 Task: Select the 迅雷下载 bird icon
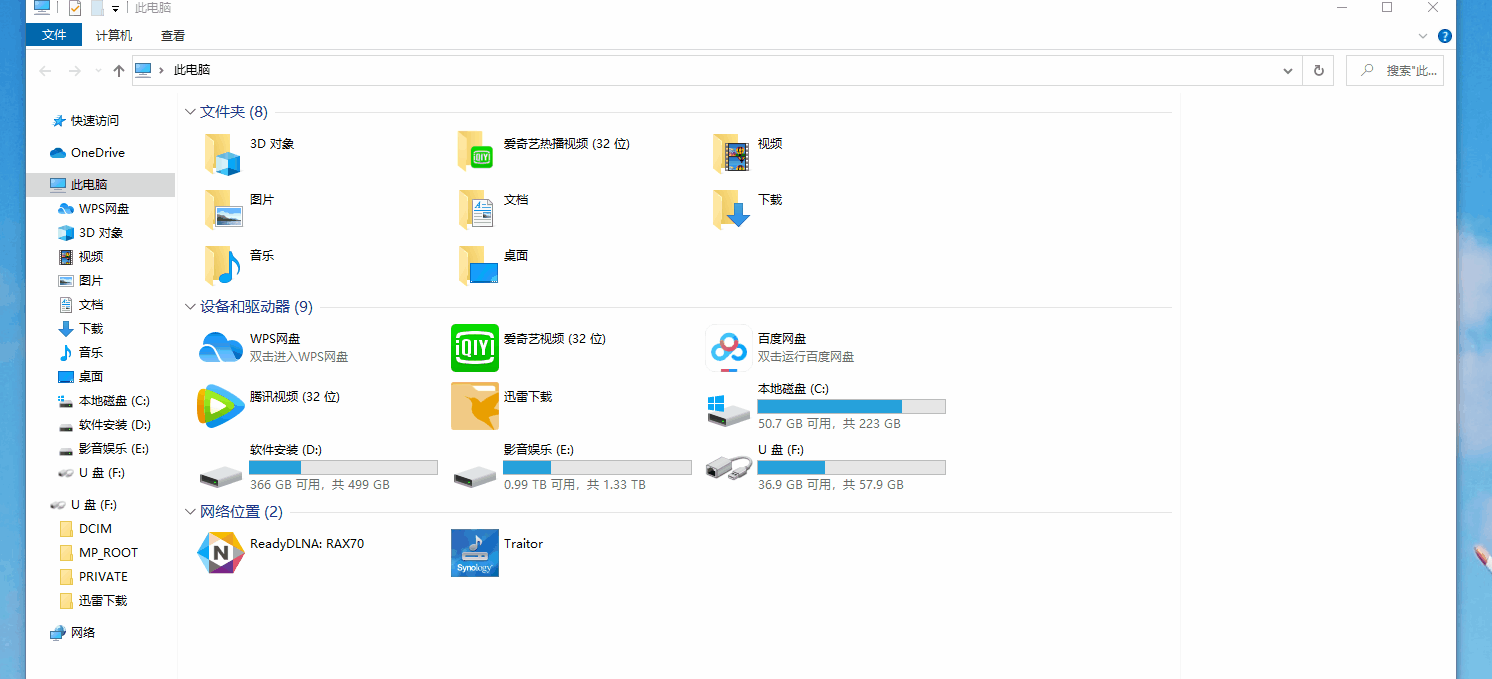click(475, 406)
